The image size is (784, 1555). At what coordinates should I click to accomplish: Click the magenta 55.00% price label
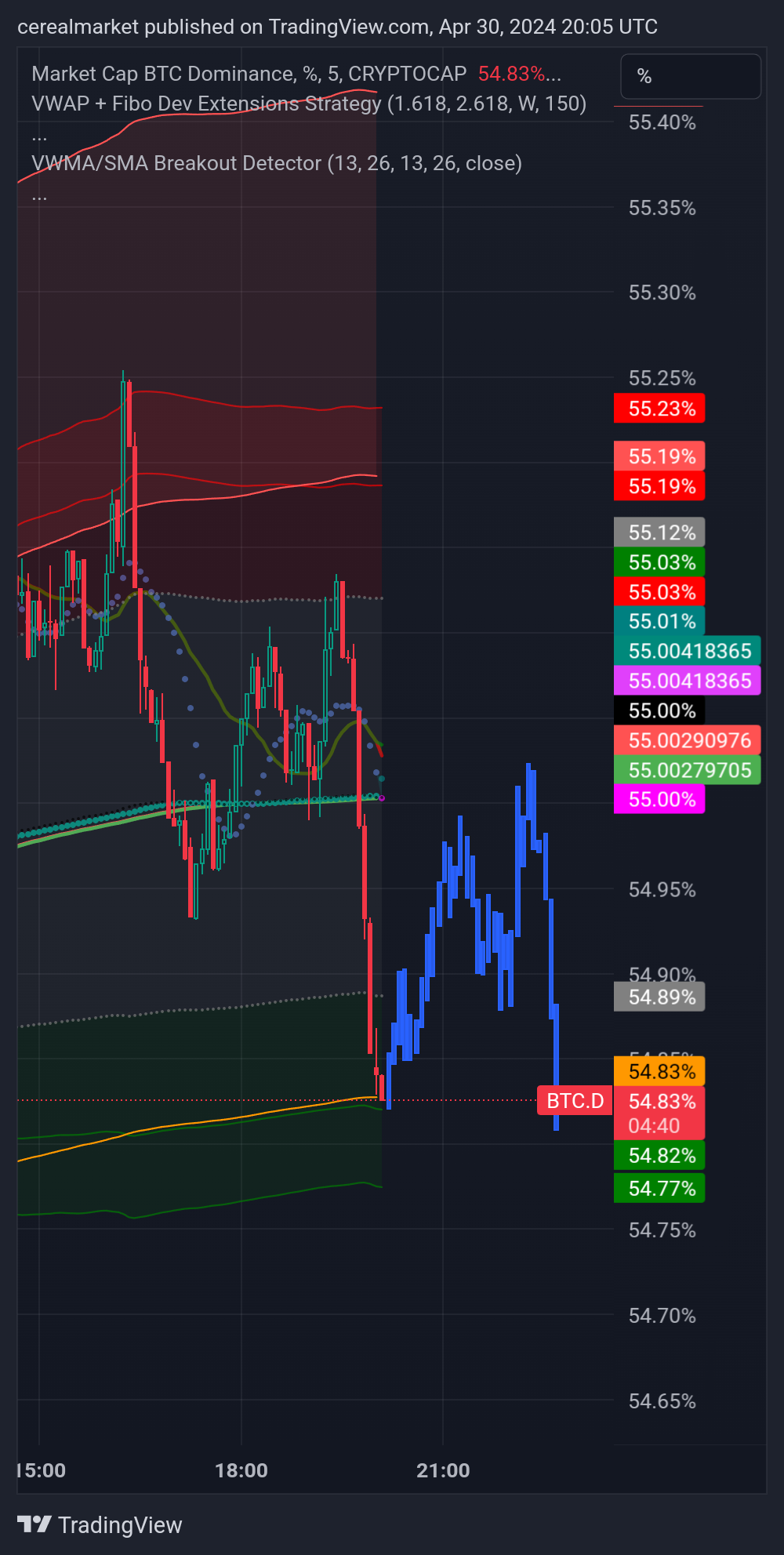point(659,799)
